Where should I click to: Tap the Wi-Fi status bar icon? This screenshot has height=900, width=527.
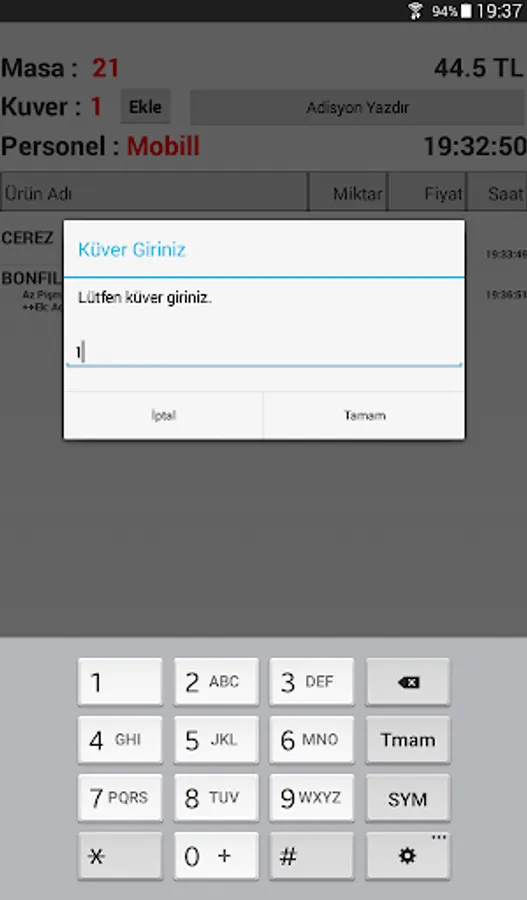(x=415, y=11)
